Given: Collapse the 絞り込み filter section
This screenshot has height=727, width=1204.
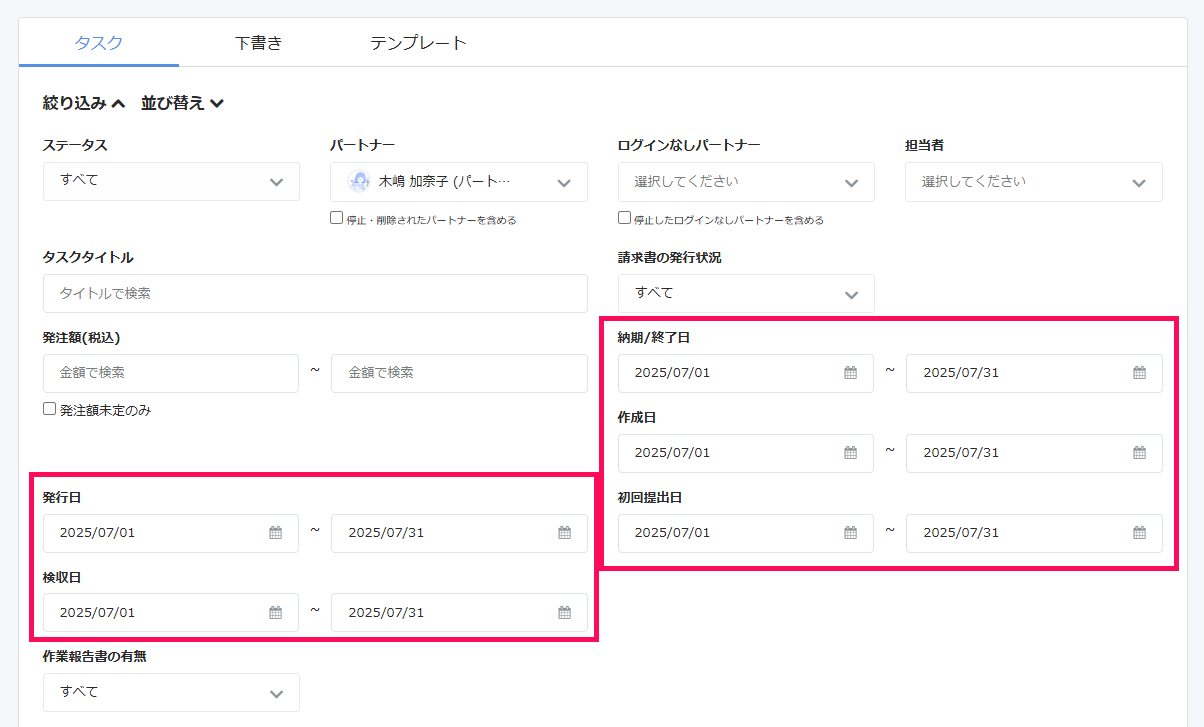Looking at the screenshot, I should tap(84, 103).
